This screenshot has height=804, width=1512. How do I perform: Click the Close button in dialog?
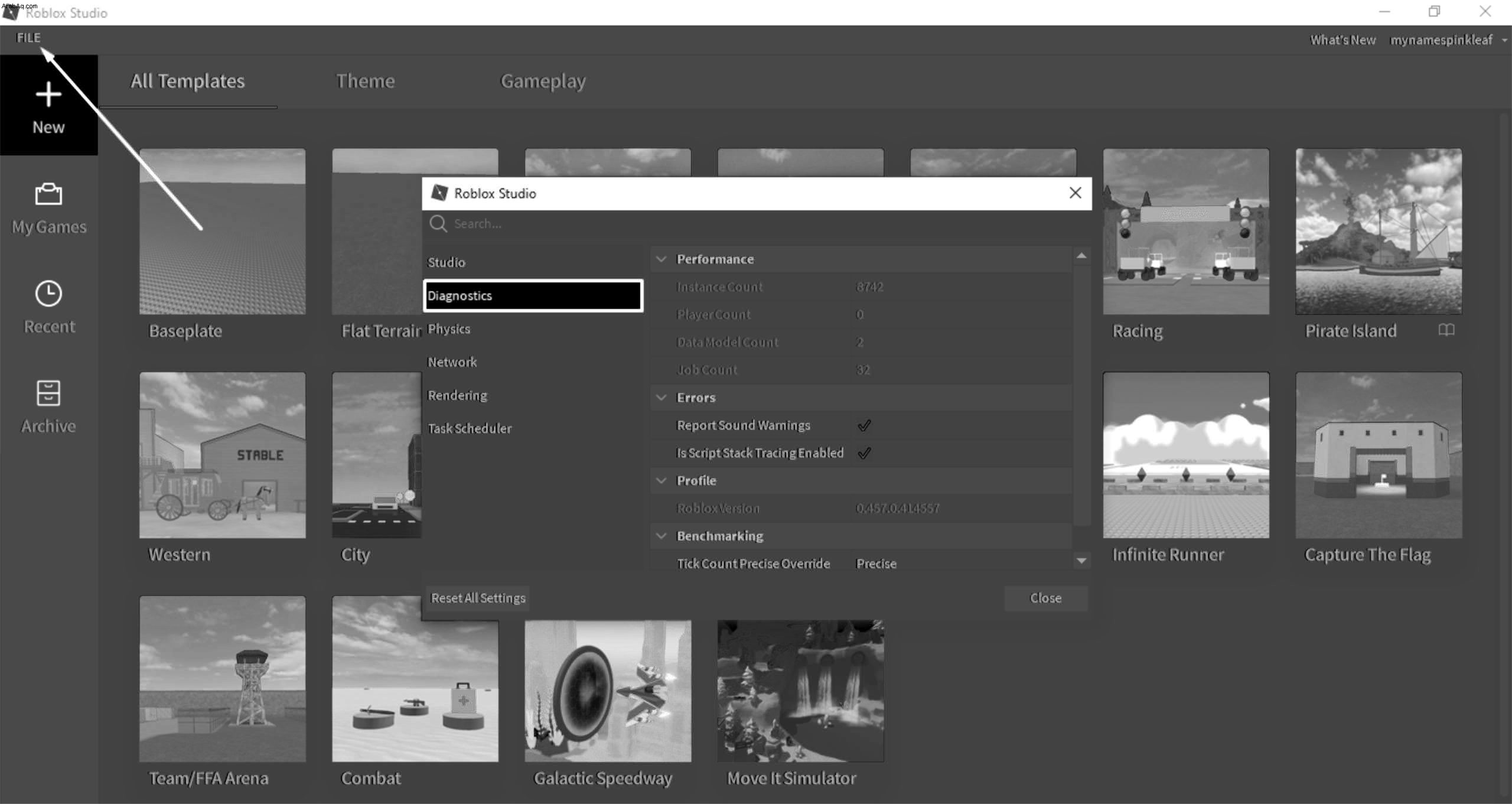[x=1045, y=598]
